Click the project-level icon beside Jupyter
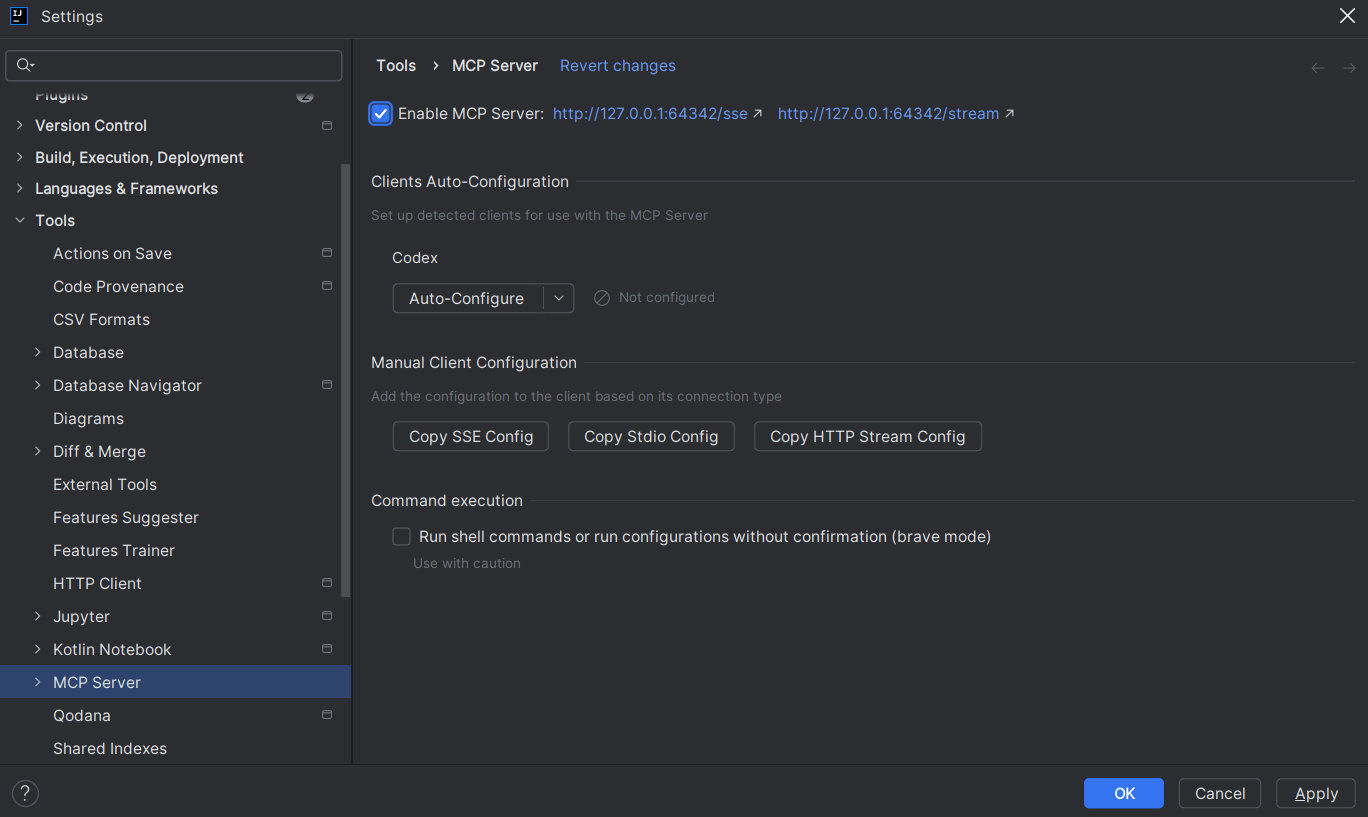This screenshot has width=1368, height=817. [x=327, y=617]
